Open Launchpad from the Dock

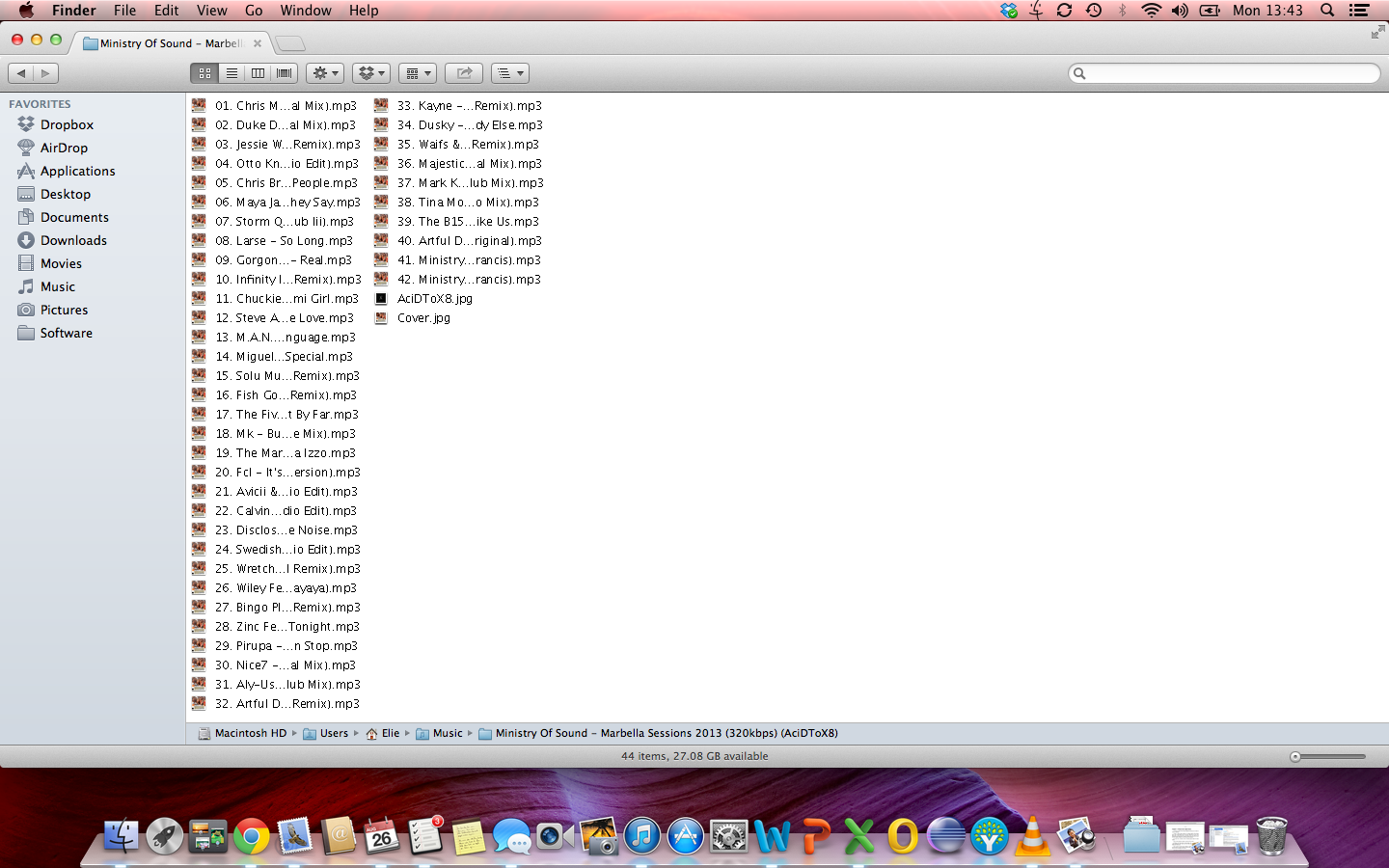click(x=164, y=836)
